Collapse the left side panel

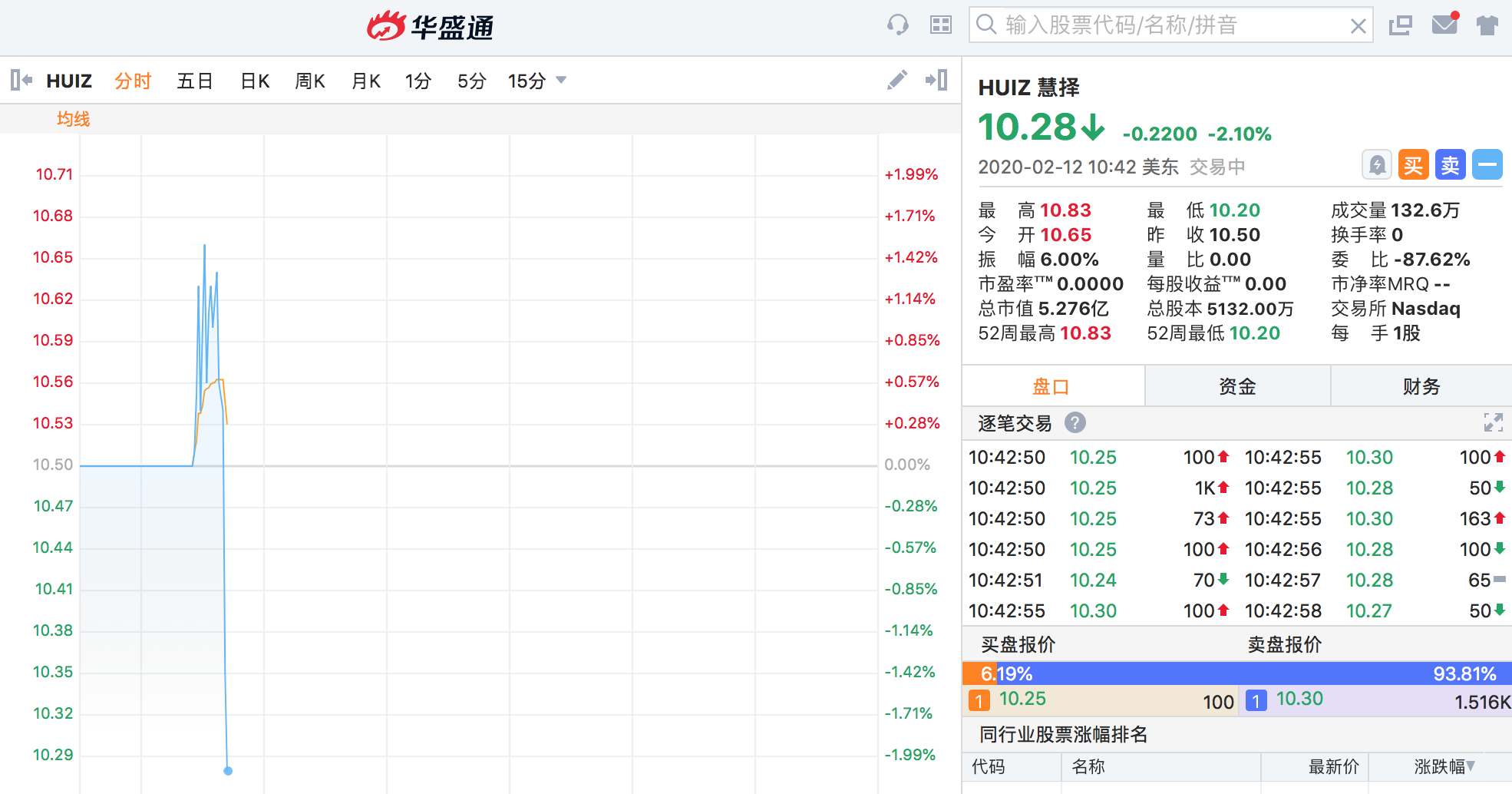21,80
